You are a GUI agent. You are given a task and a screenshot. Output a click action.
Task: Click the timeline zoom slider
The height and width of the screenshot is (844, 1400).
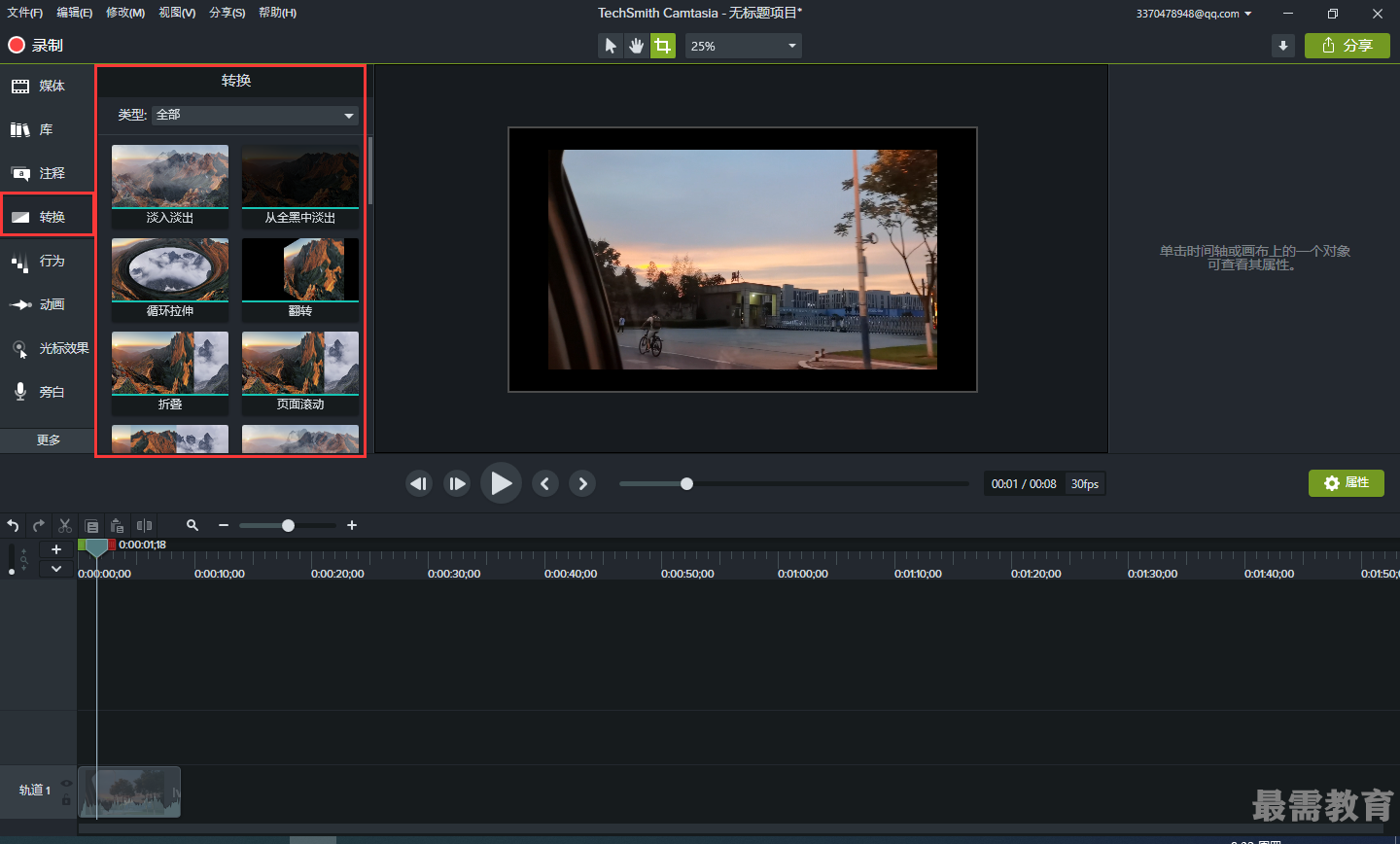pyautogui.click(x=288, y=525)
